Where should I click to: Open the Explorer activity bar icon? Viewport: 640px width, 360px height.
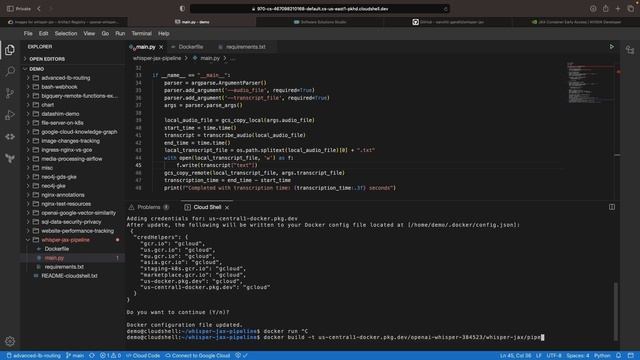point(10,50)
